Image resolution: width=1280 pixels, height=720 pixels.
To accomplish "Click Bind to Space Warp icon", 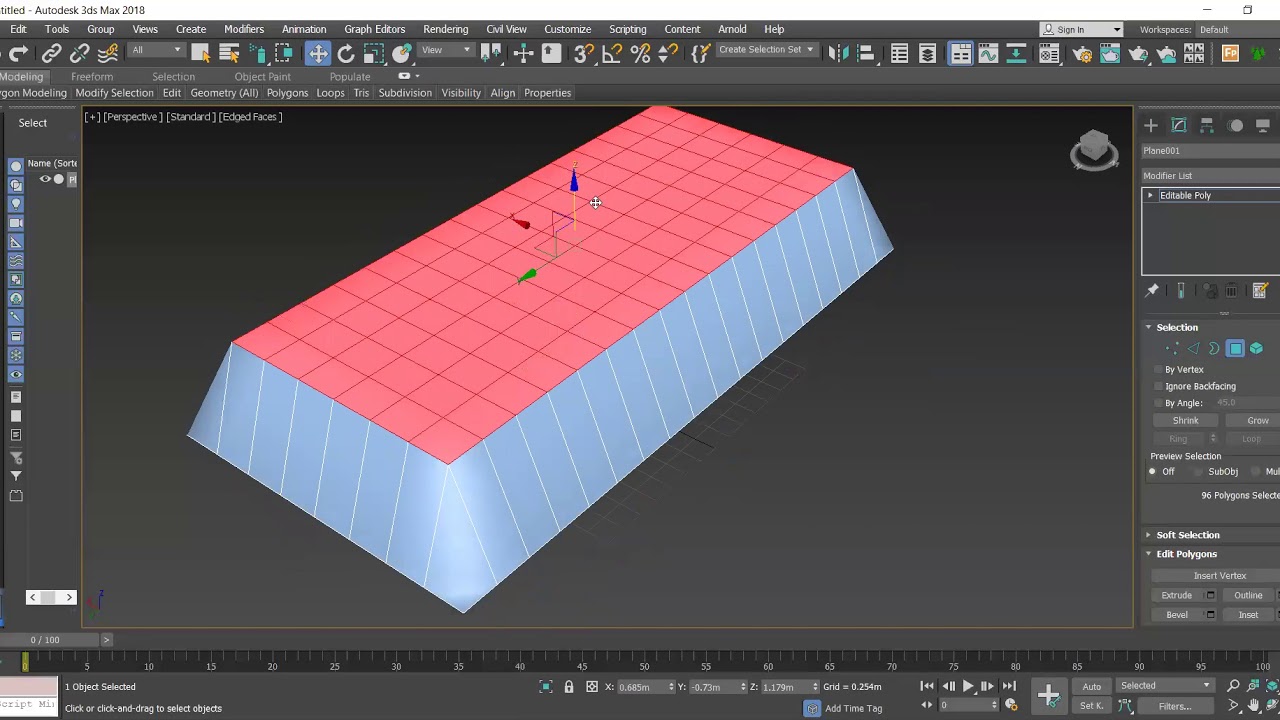I will pos(108,53).
